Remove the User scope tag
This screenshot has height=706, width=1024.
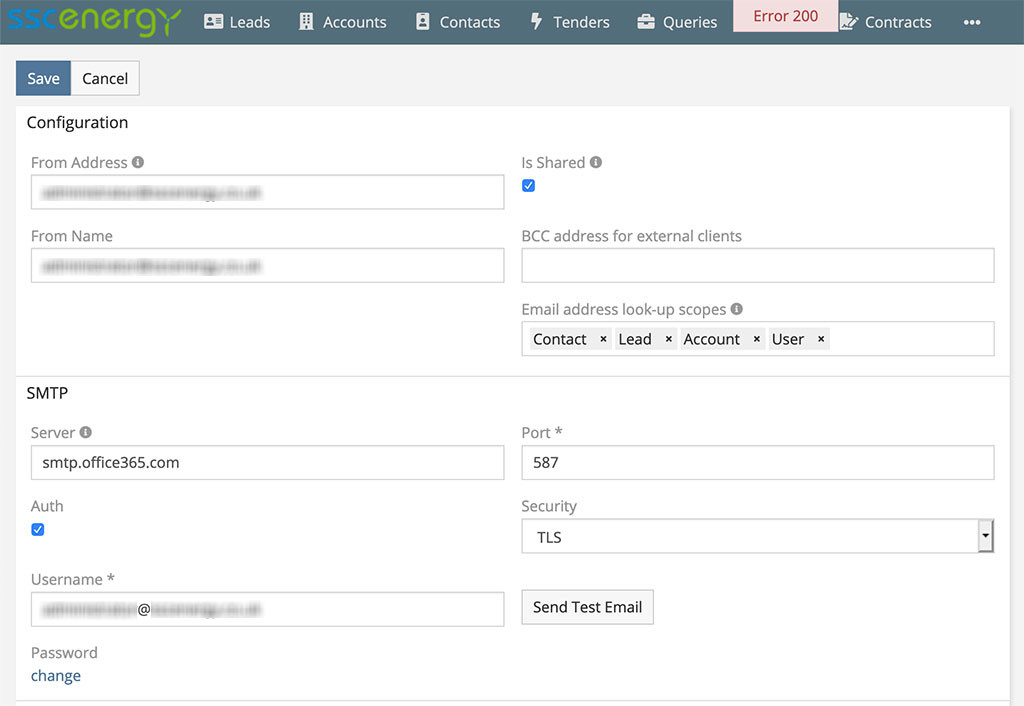coord(821,339)
